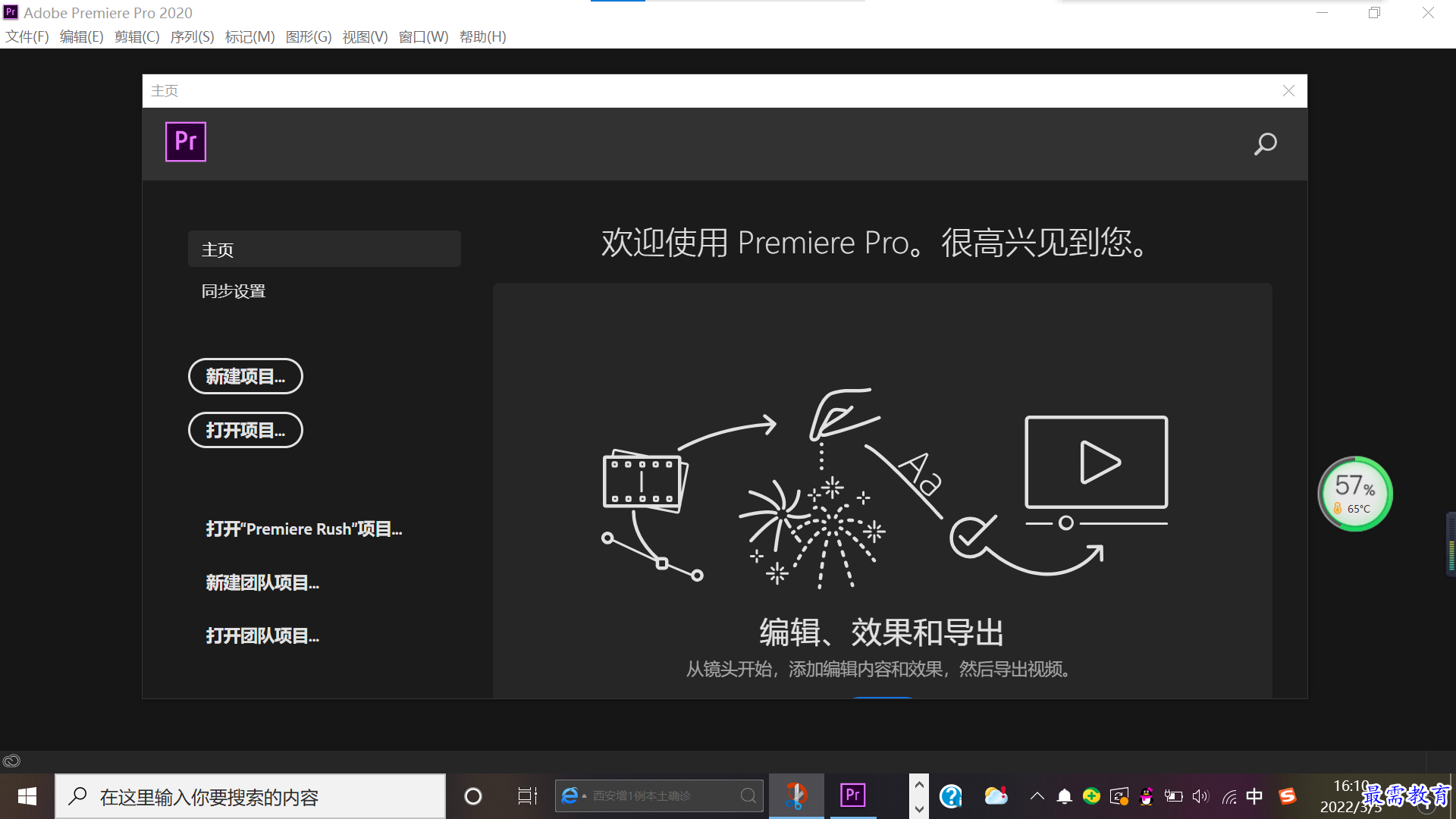1456x819 pixels.
Task: Open Cortana circle icon
Action: 473,796
